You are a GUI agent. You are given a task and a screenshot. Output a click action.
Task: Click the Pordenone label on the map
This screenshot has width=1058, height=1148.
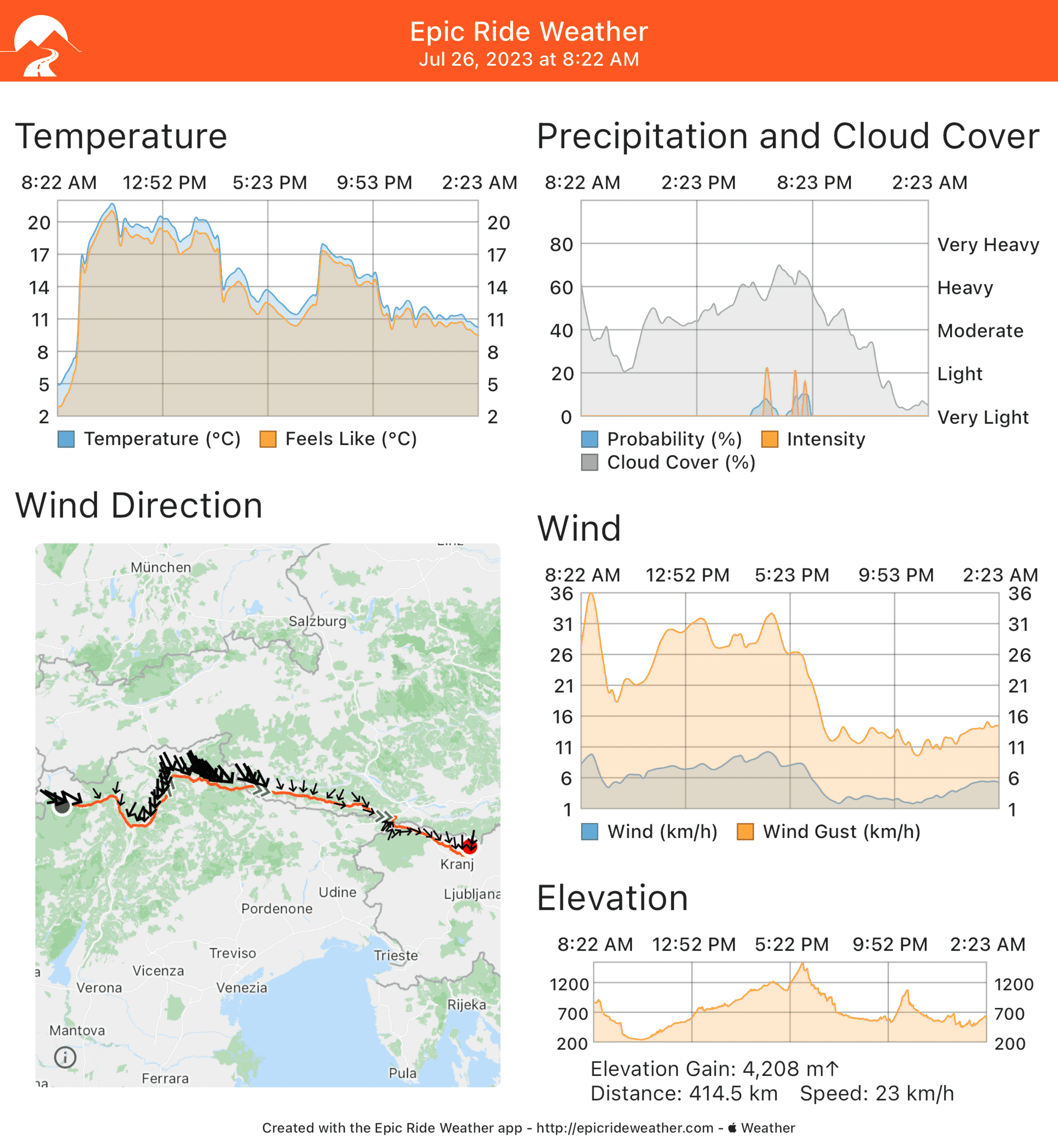277,909
